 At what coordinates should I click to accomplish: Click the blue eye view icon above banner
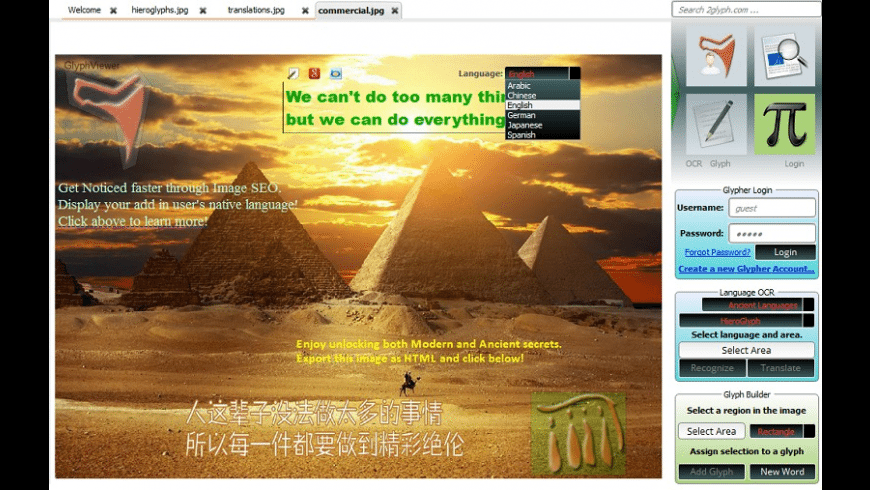tap(336, 73)
